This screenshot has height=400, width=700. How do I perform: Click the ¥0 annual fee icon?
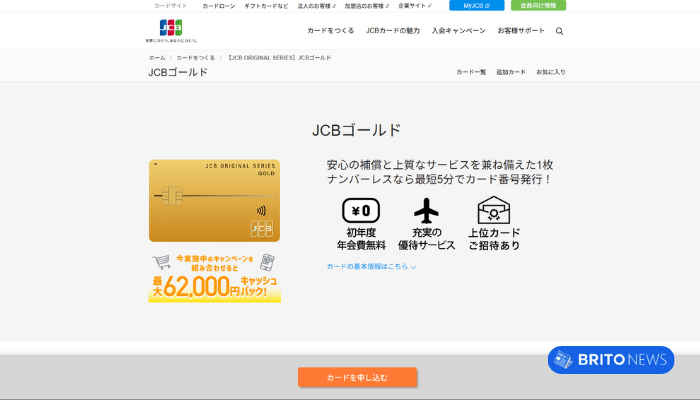[360, 210]
